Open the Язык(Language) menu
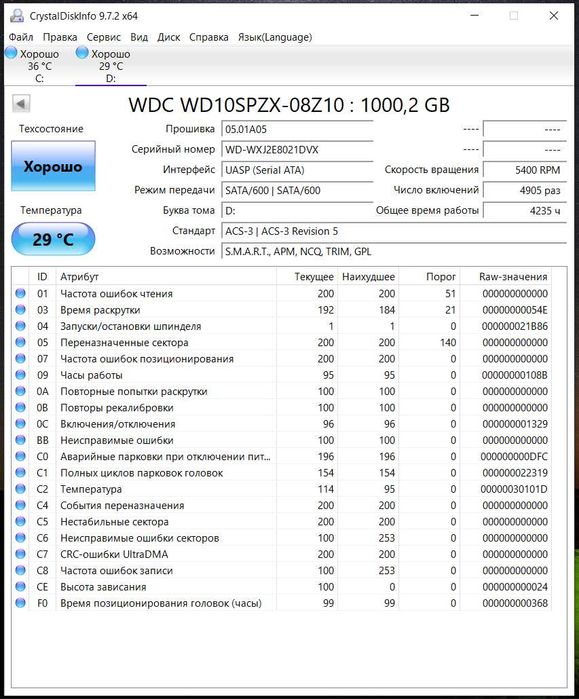 point(275,37)
